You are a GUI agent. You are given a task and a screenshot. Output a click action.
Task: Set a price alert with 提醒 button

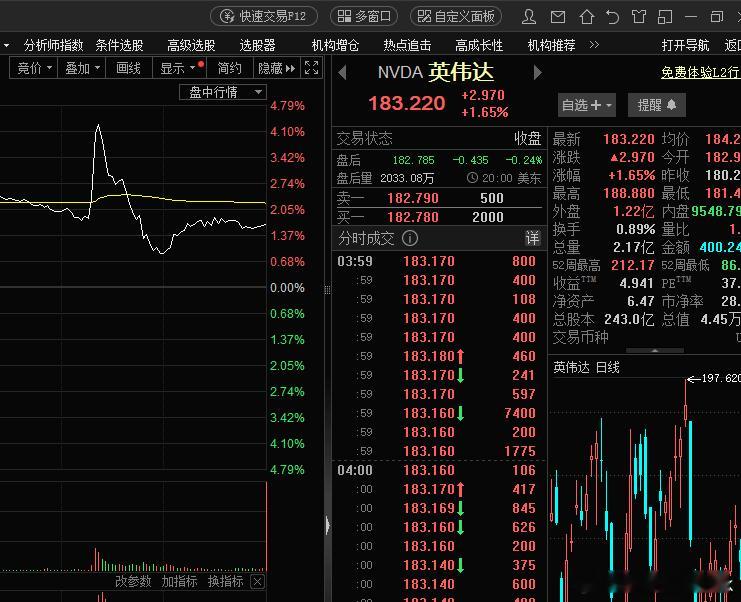click(657, 105)
